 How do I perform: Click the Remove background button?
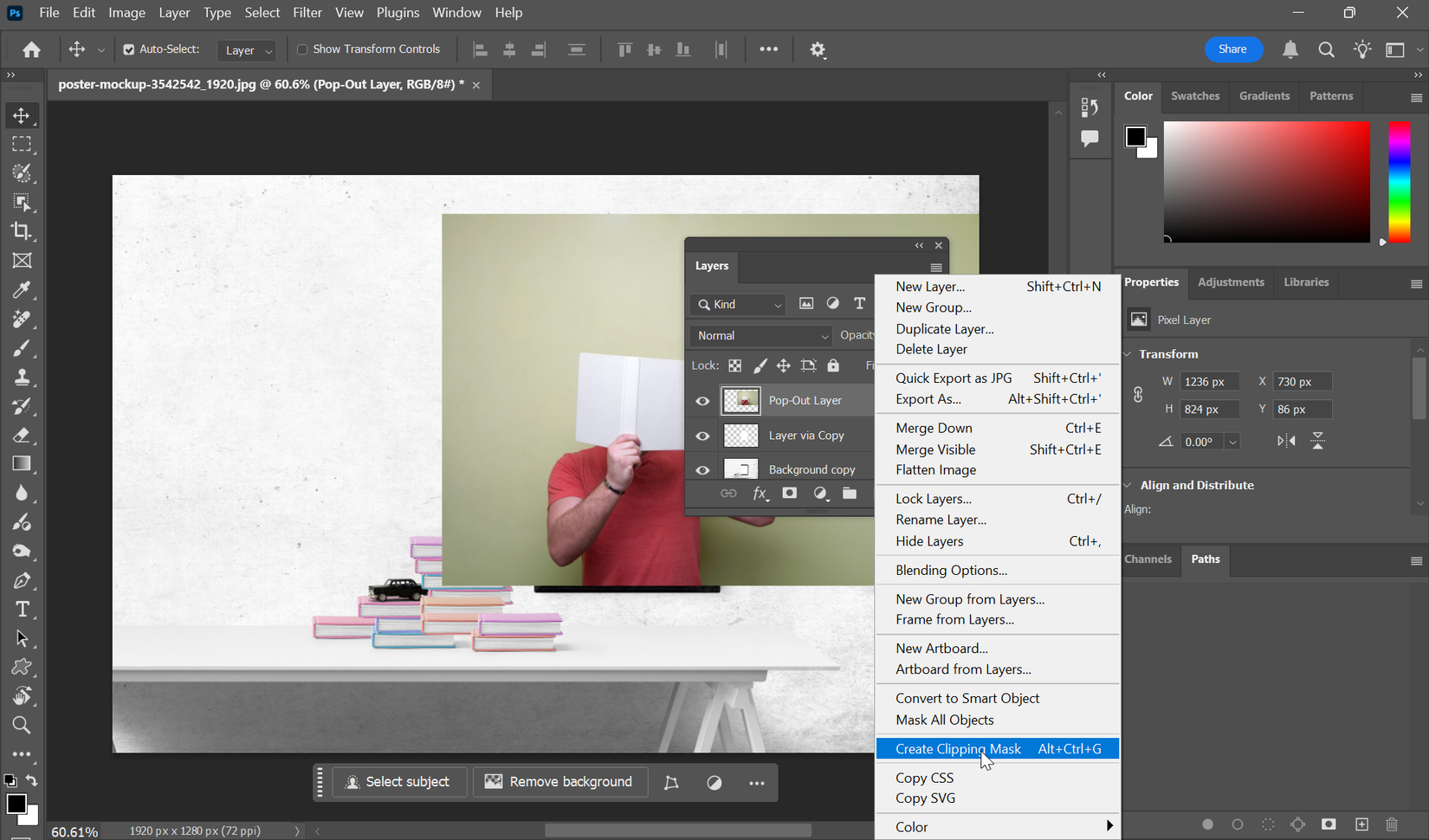(559, 781)
